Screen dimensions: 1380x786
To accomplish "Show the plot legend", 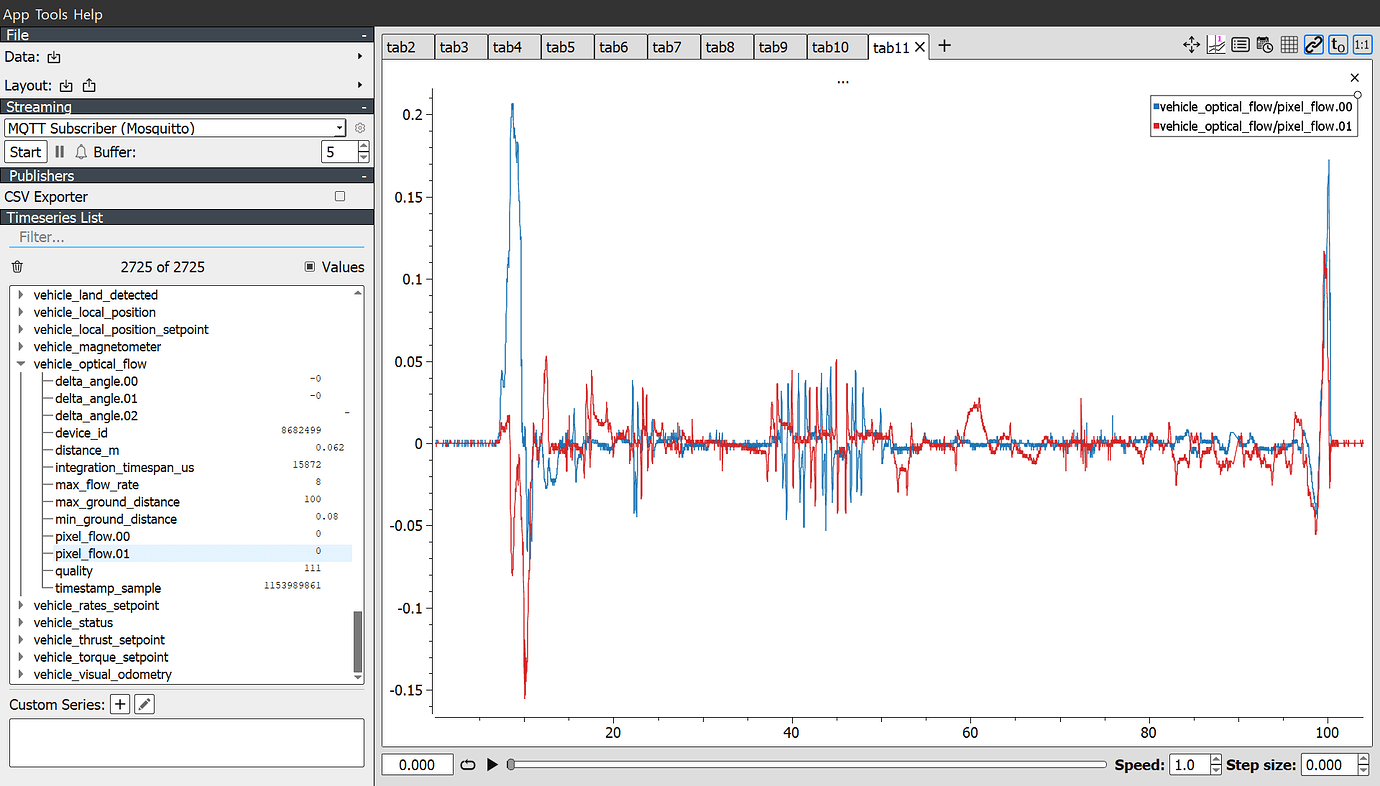I will click(x=1239, y=45).
